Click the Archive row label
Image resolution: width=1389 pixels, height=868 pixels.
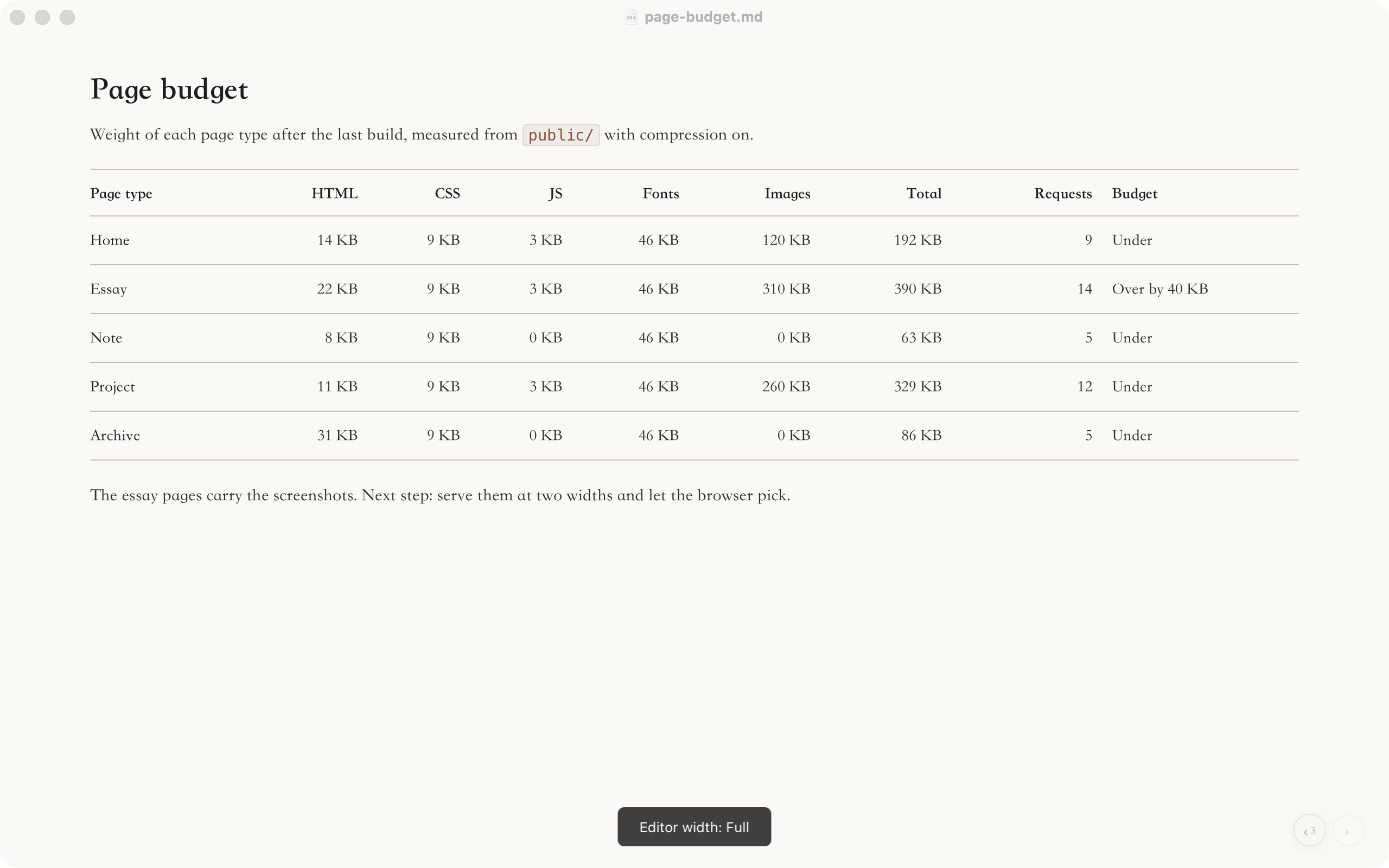tap(115, 435)
